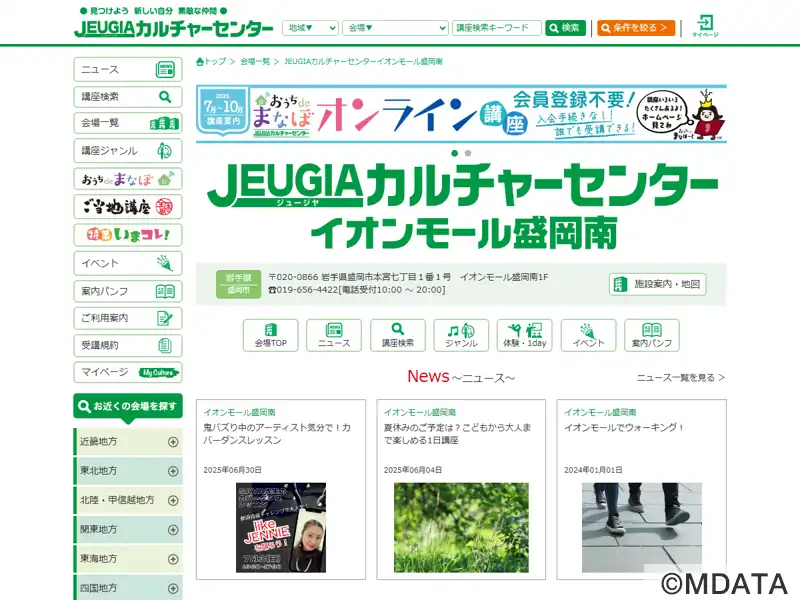Screen dimensions: 800x600
Task: Open the 会場 venue dropdown
Action: 395,28
